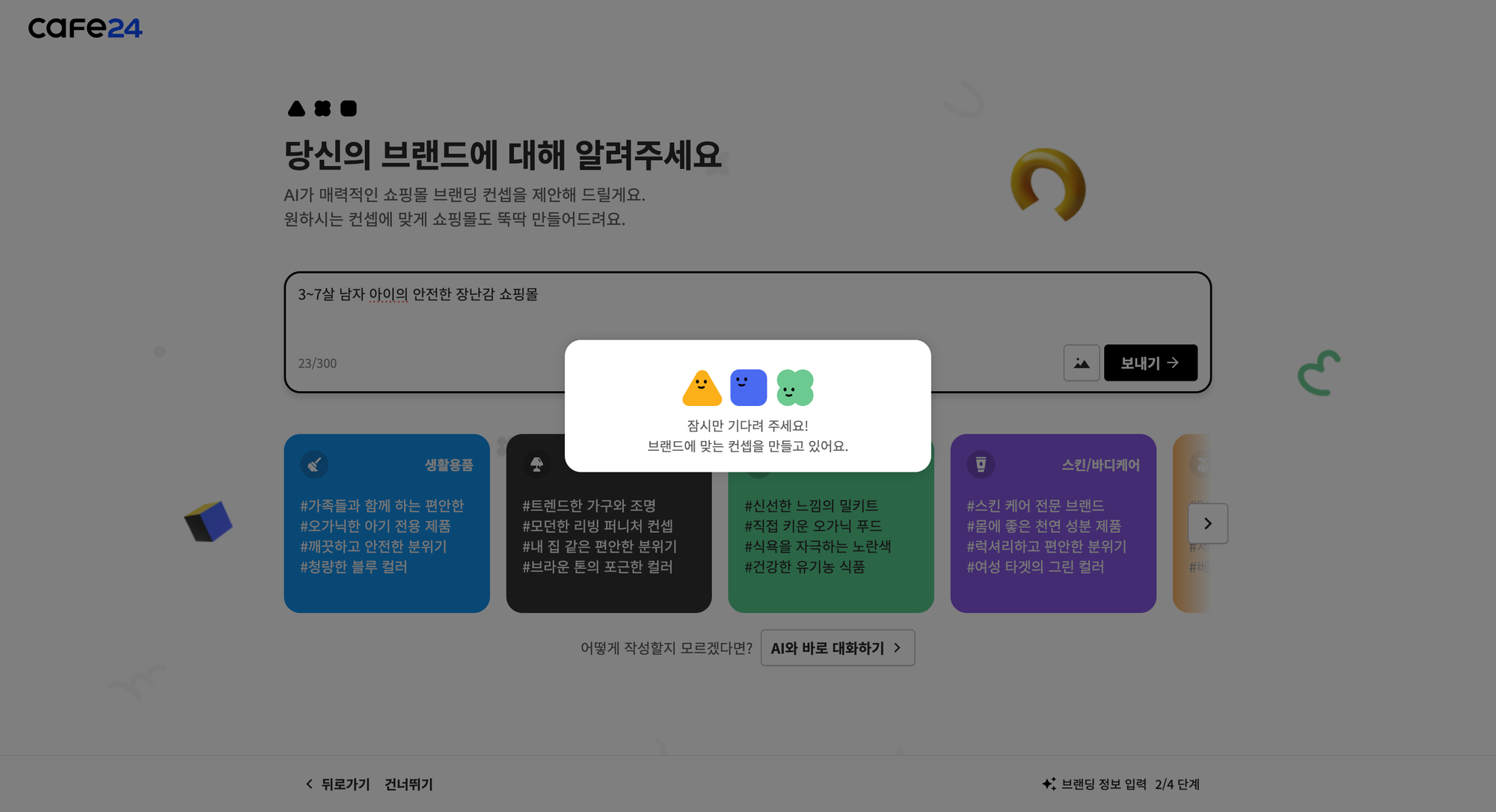Click 건너뛰기 to skip this step
This screenshot has height=812, width=1496.
click(408, 784)
